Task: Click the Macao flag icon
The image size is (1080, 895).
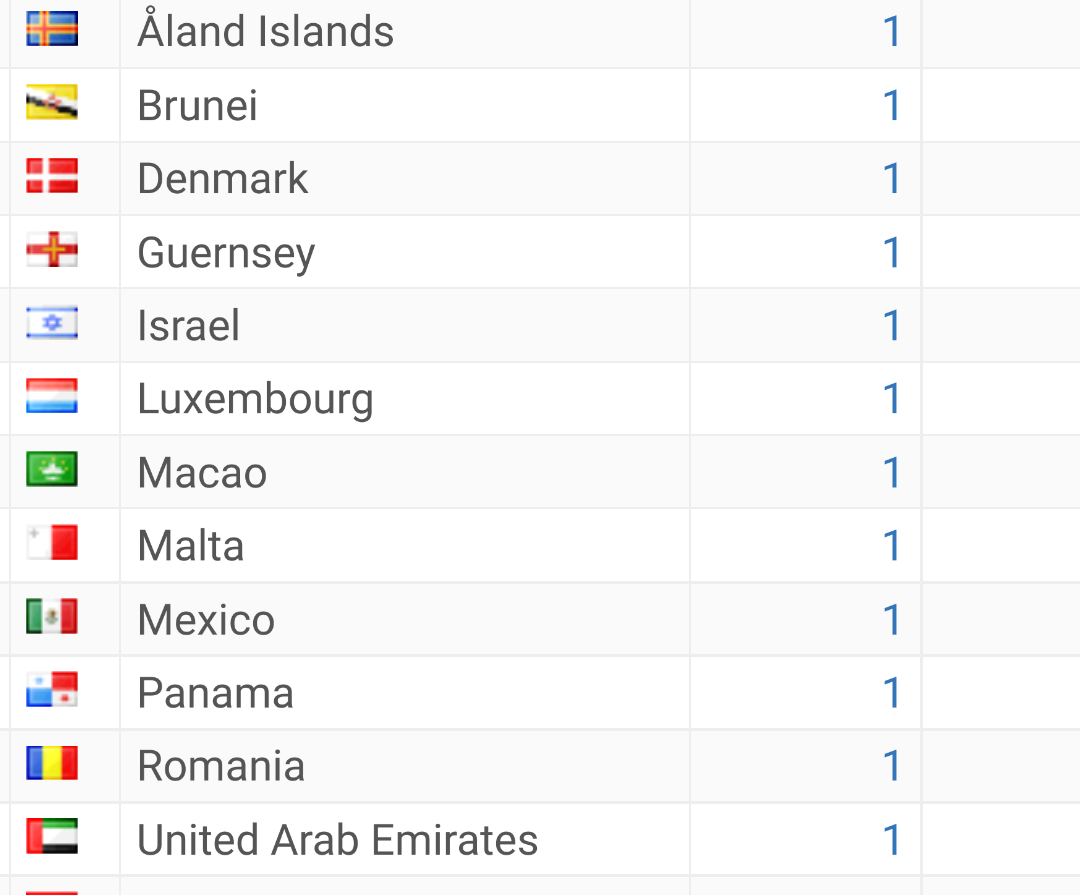Action: click(52, 469)
